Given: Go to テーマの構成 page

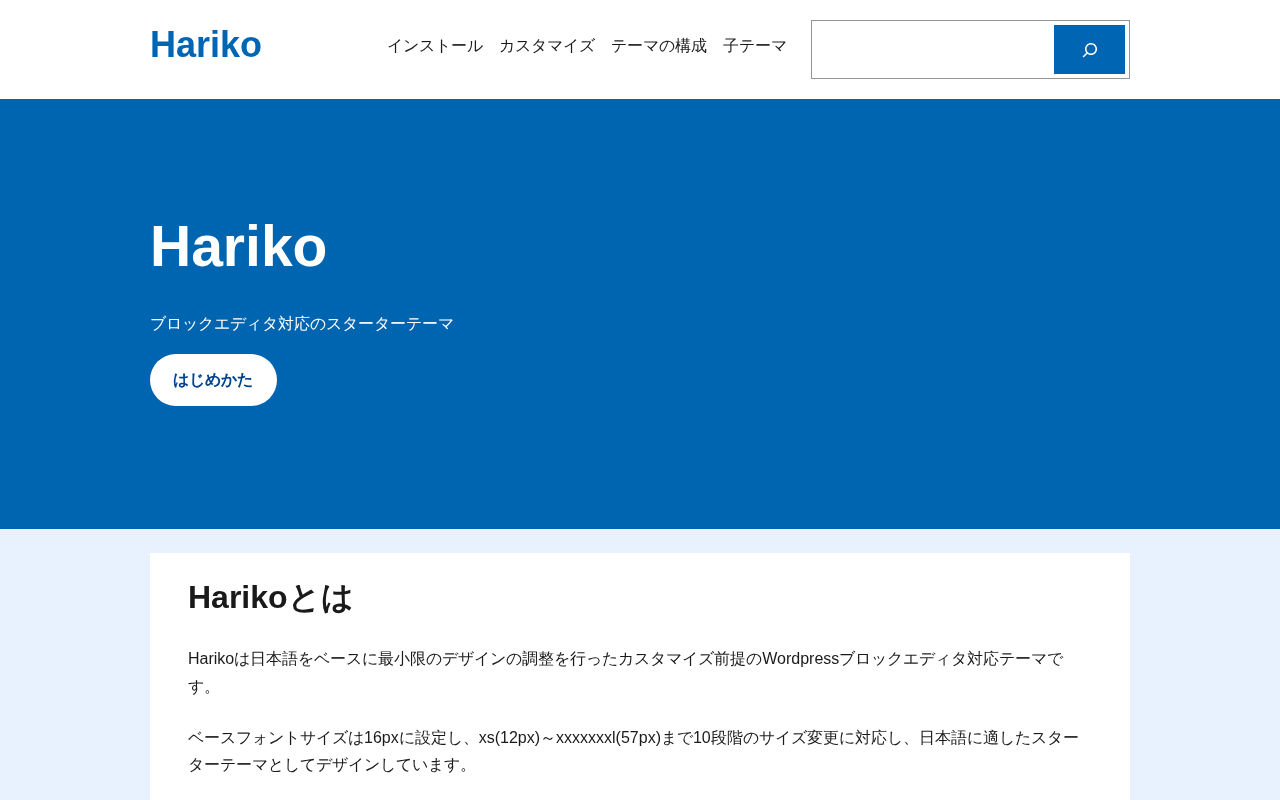Looking at the screenshot, I should 659,46.
